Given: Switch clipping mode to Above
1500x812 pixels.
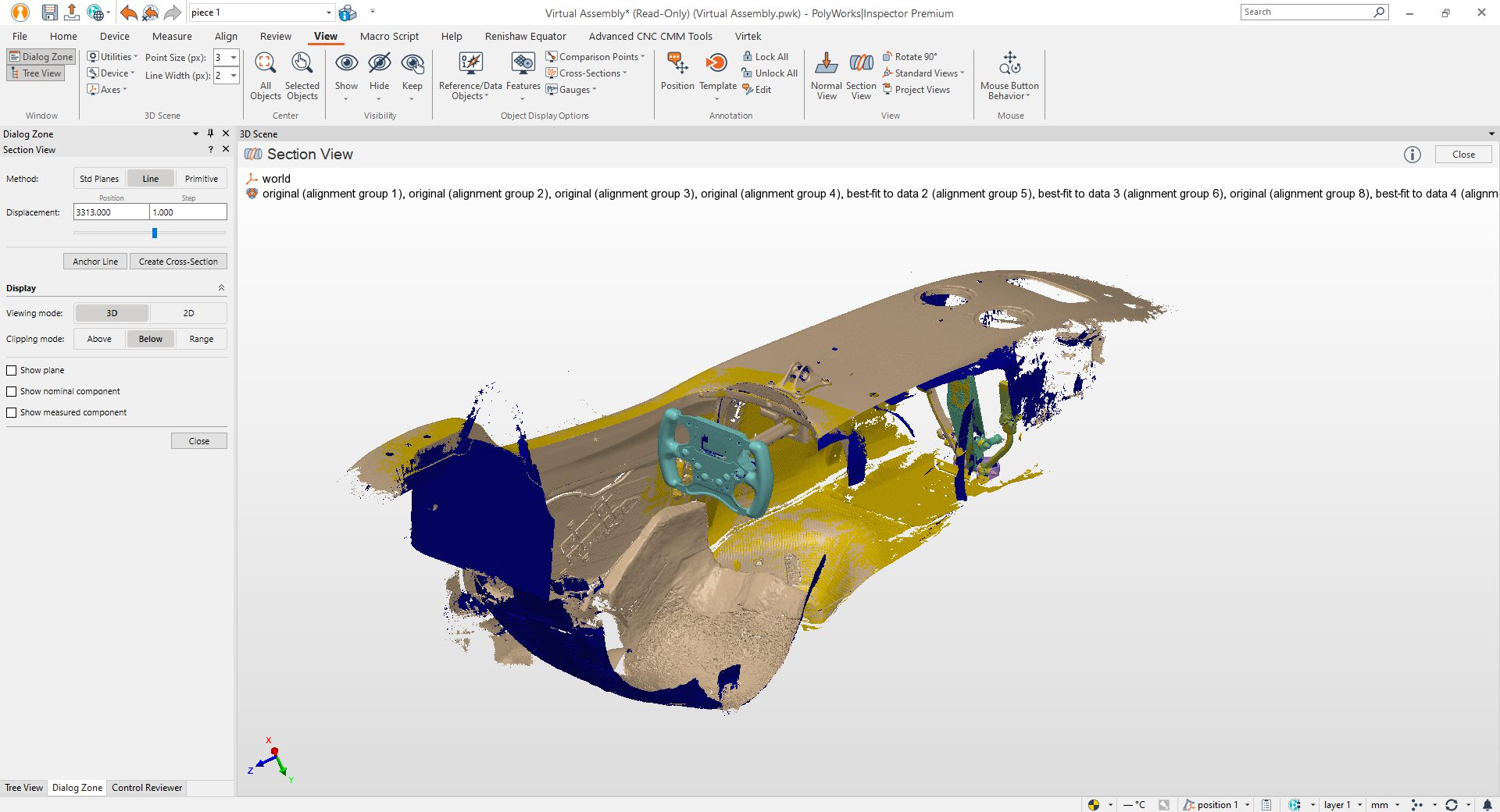Looking at the screenshot, I should click(98, 339).
